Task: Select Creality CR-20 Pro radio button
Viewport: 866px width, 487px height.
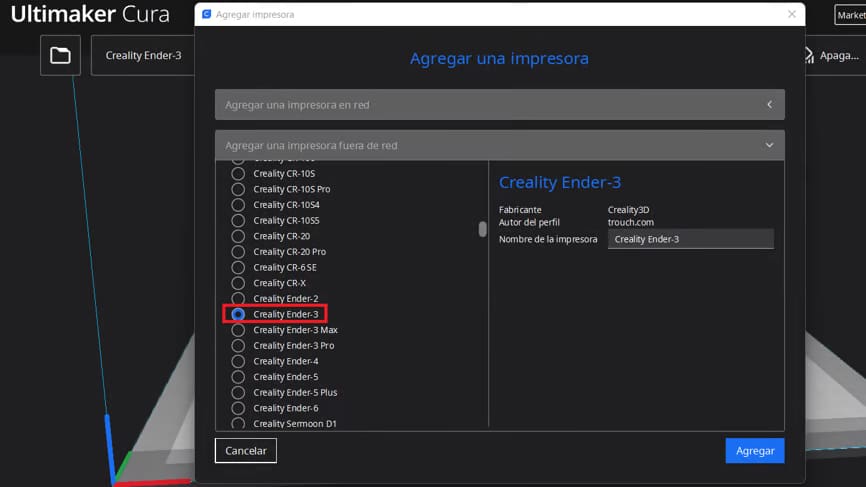Action: coord(238,252)
